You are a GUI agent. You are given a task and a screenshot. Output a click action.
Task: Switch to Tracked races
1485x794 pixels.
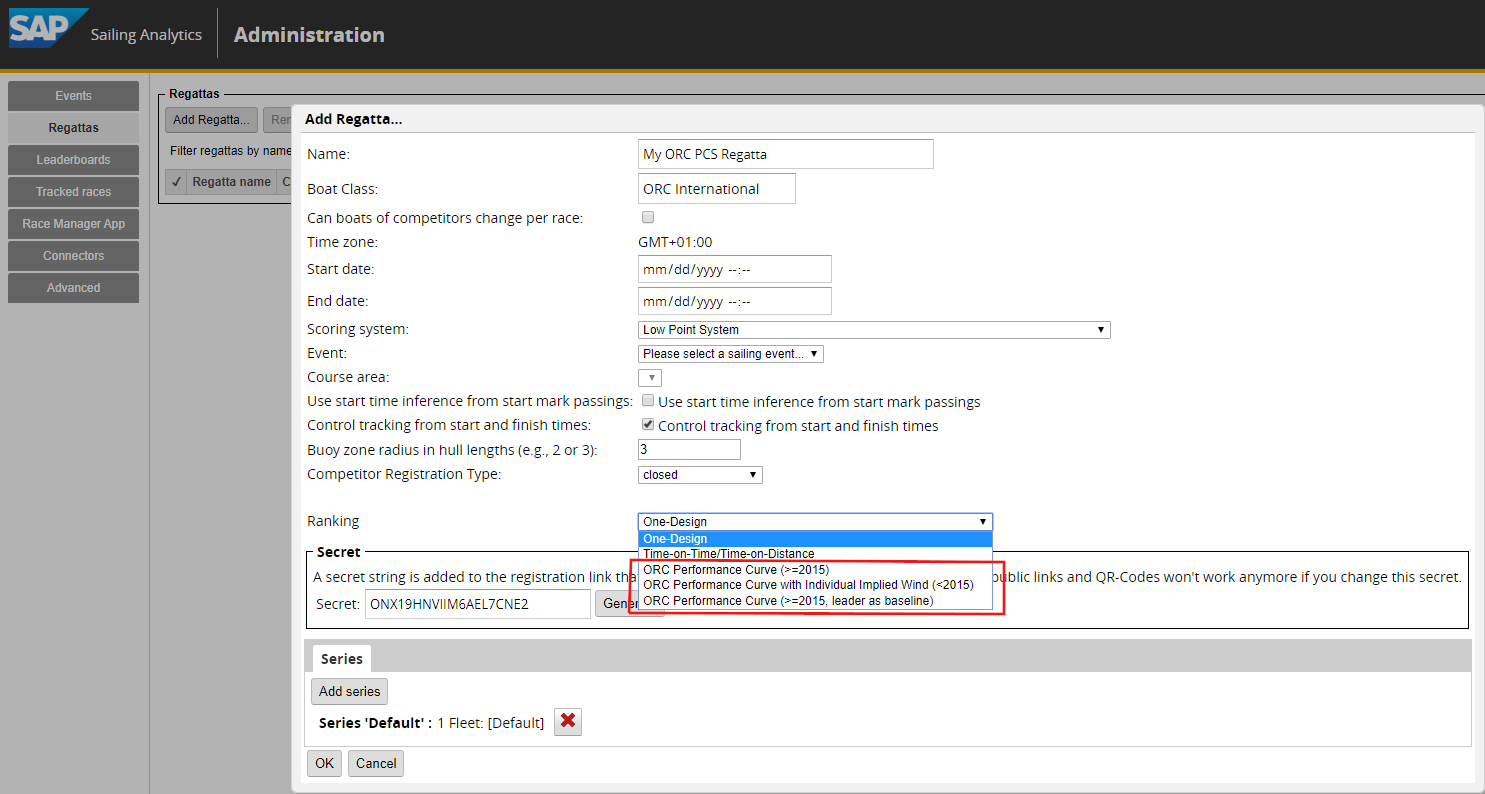click(73, 192)
